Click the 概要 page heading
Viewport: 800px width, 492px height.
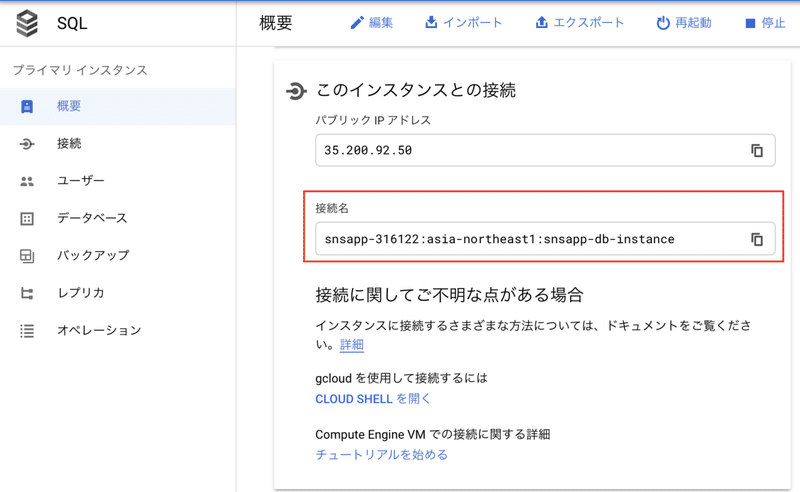(x=276, y=23)
